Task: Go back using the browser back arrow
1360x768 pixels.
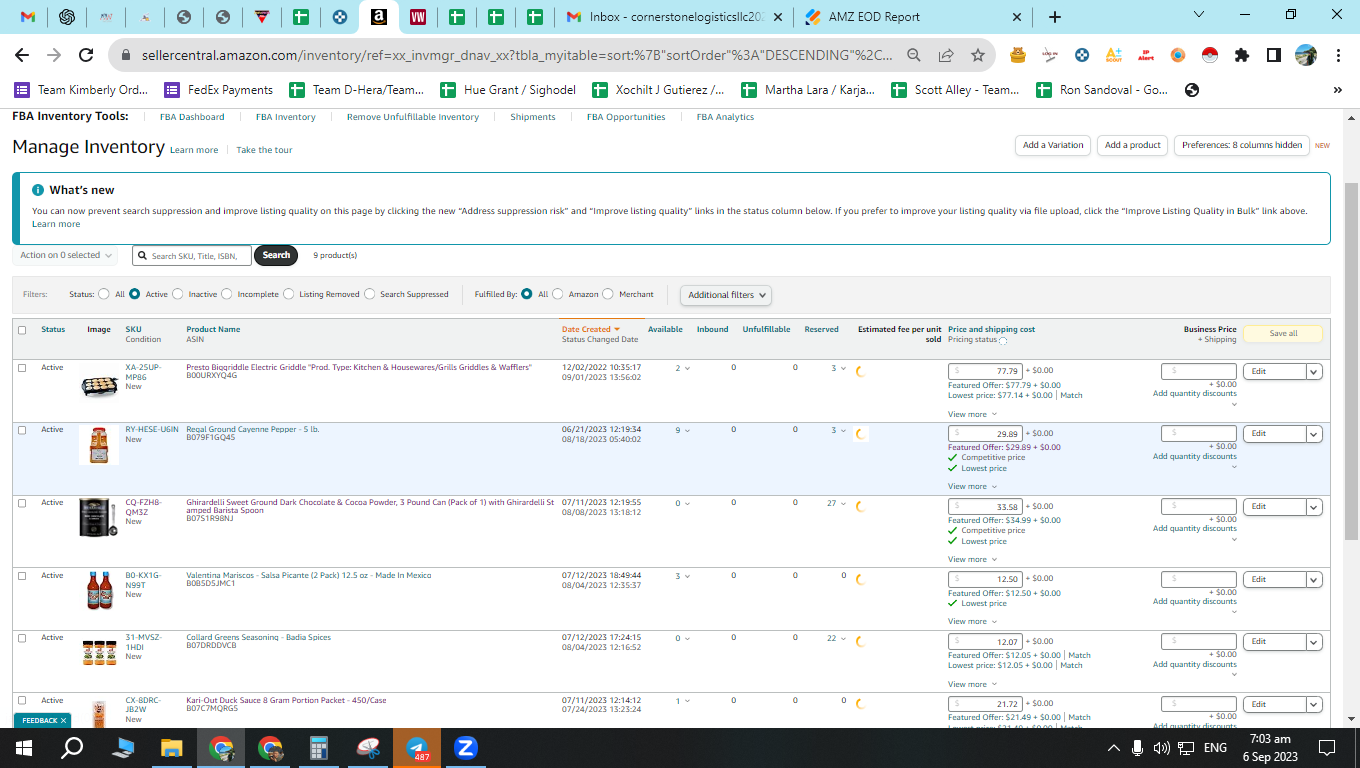Action: 21,55
